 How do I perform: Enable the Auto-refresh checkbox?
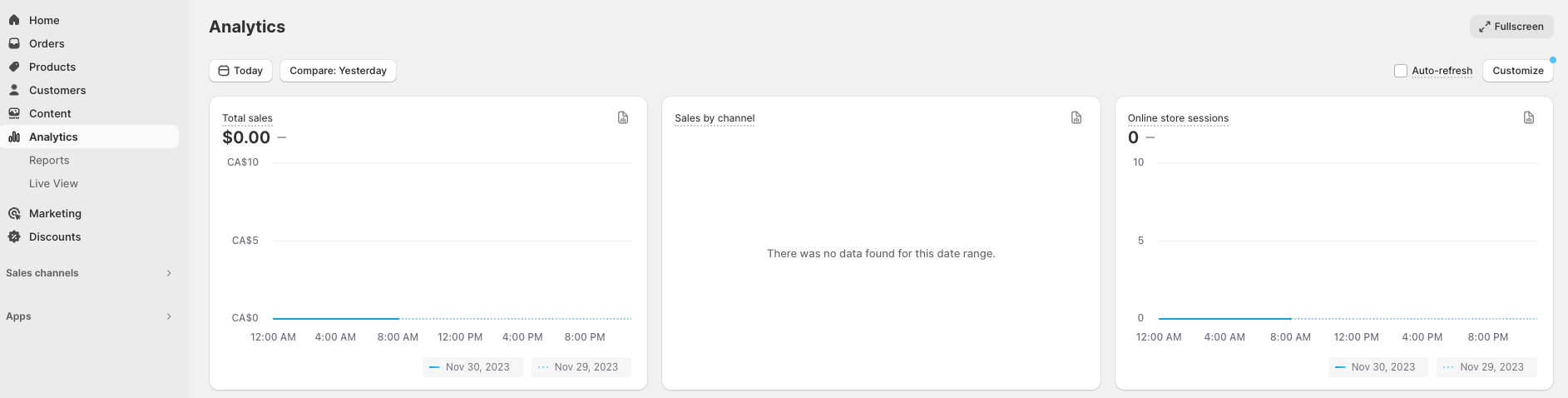(1401, 71)
